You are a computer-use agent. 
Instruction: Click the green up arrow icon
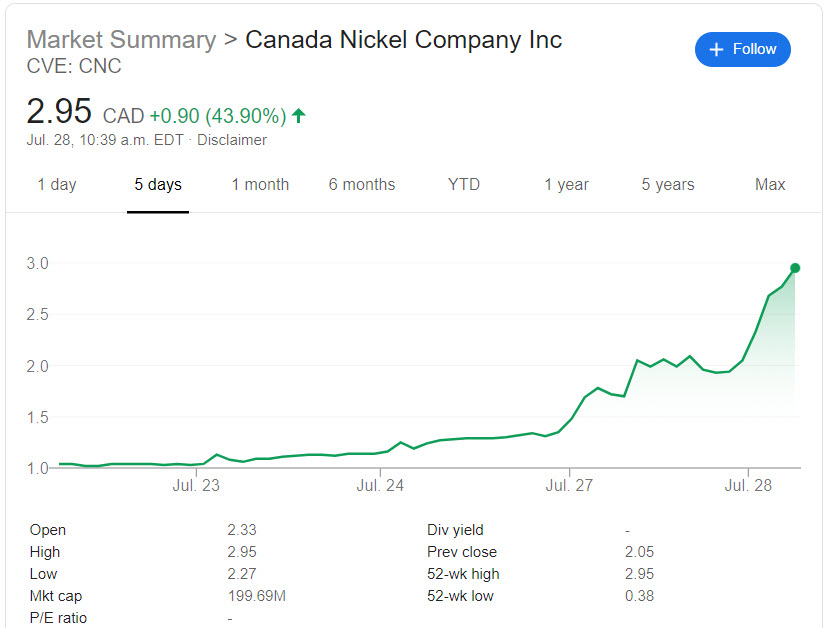coord(298,116)
